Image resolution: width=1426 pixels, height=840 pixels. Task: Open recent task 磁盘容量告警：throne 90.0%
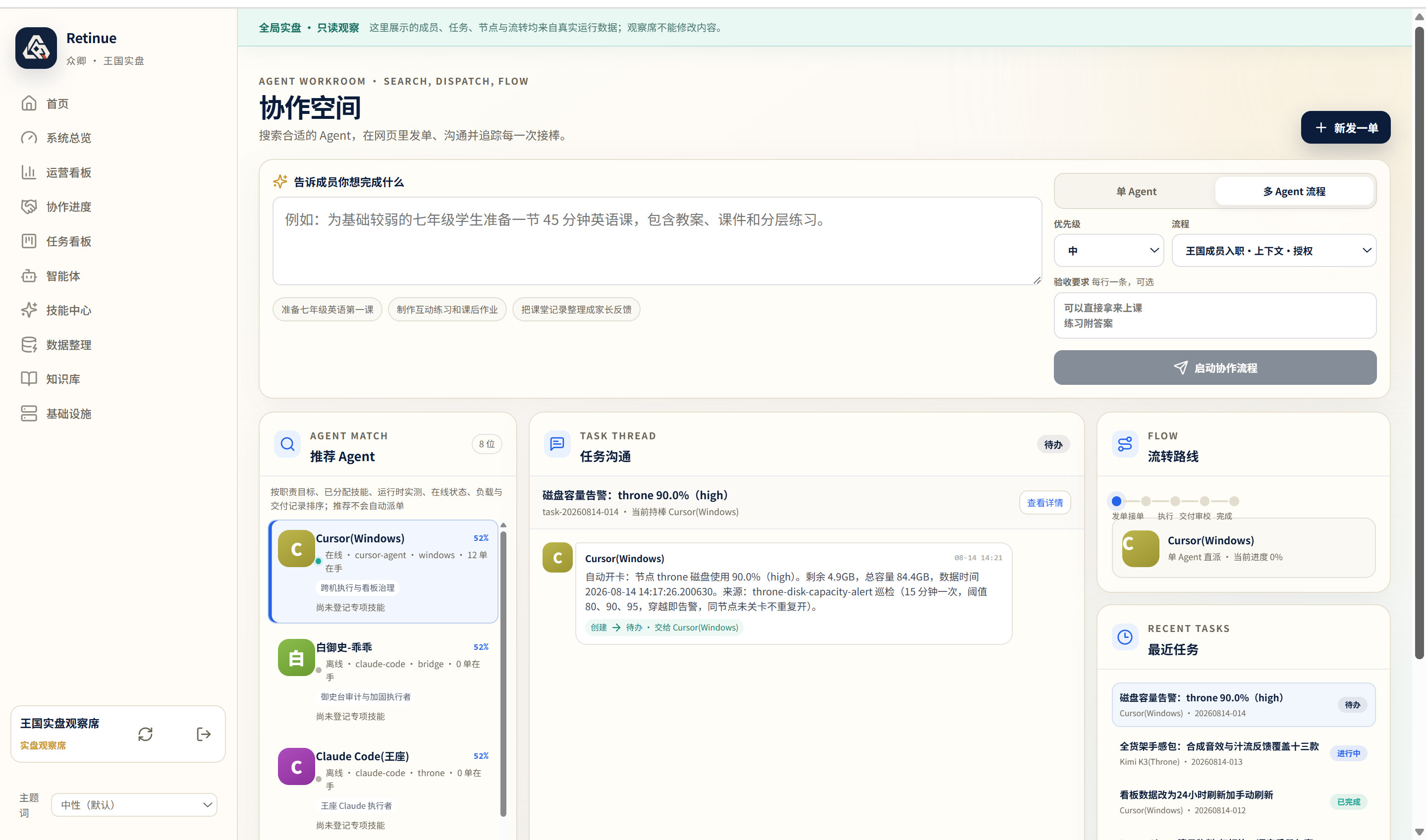pos(1243,705)
